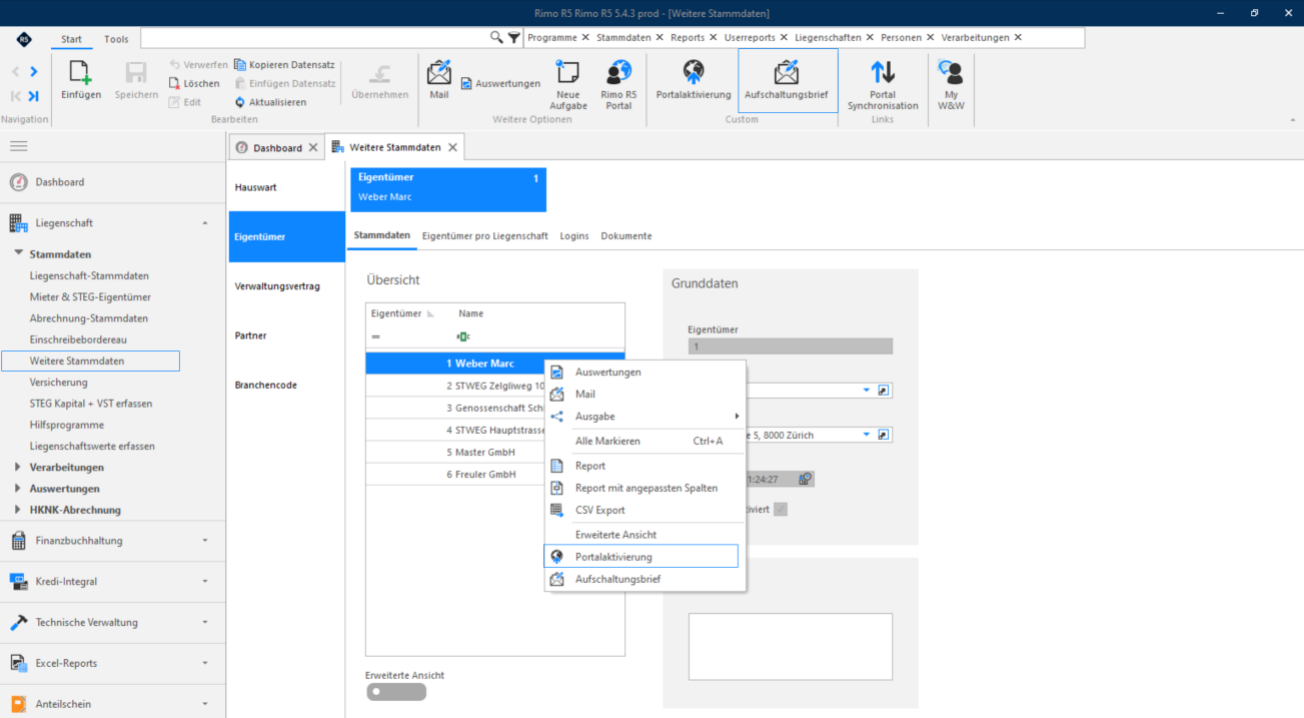
Task: Close the Weitere Stammdaten document tab
Action: (452, 147)
